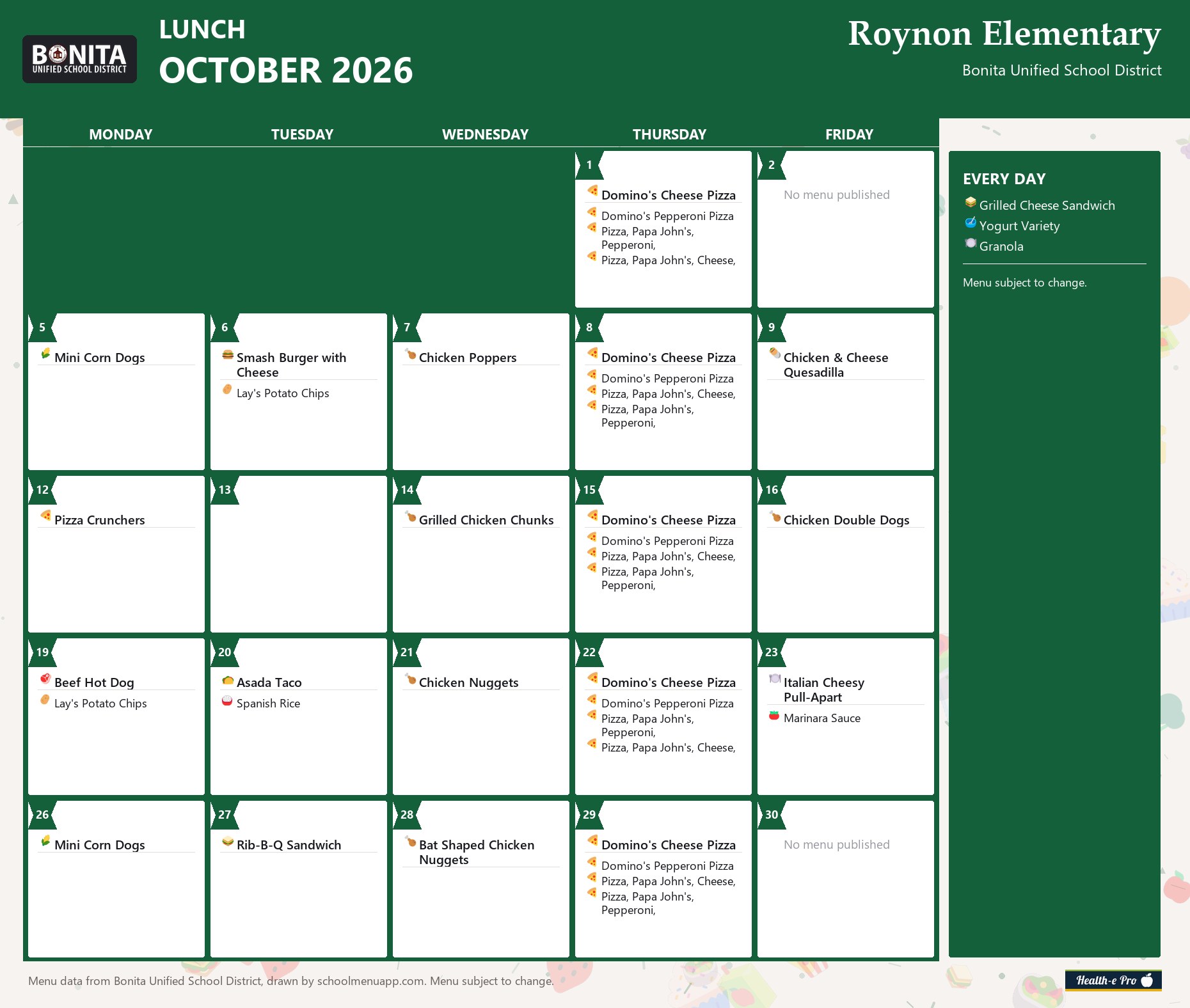
Task: Click 'Spanish Rice' on October 20
Action: tap(268, 704)
